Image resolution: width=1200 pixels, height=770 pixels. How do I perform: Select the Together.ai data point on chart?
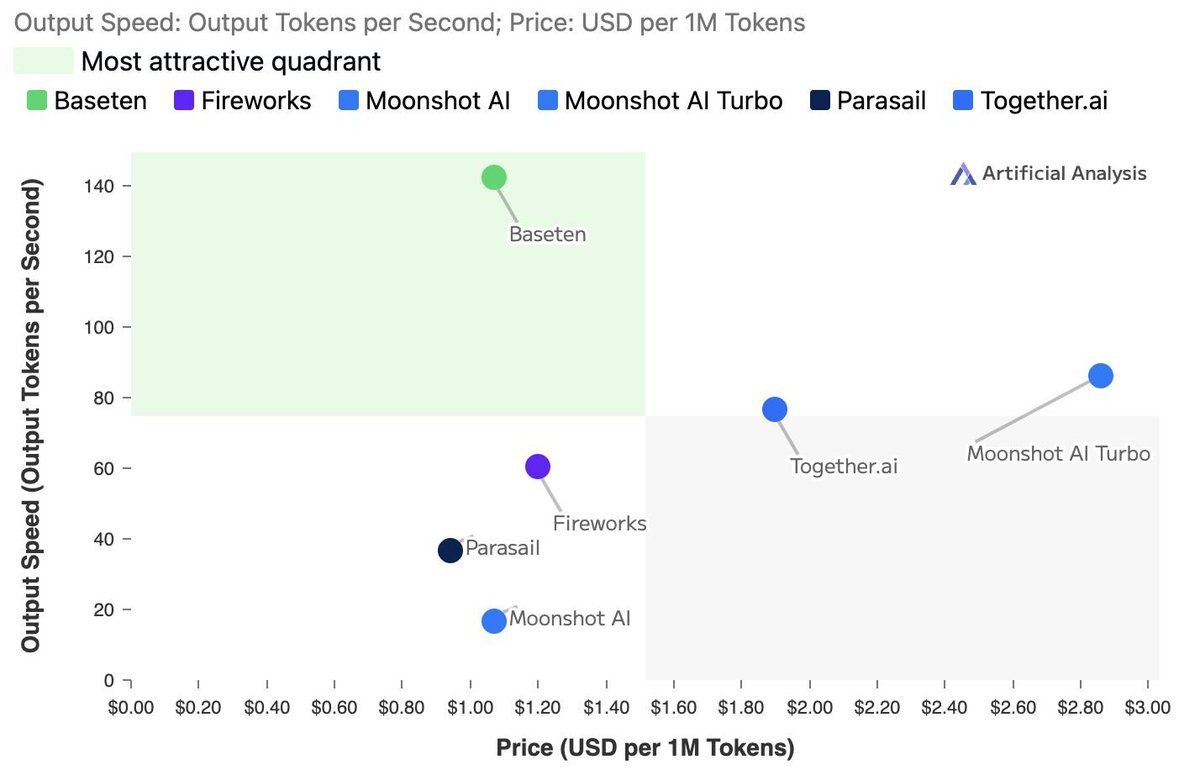pos(775,409)
